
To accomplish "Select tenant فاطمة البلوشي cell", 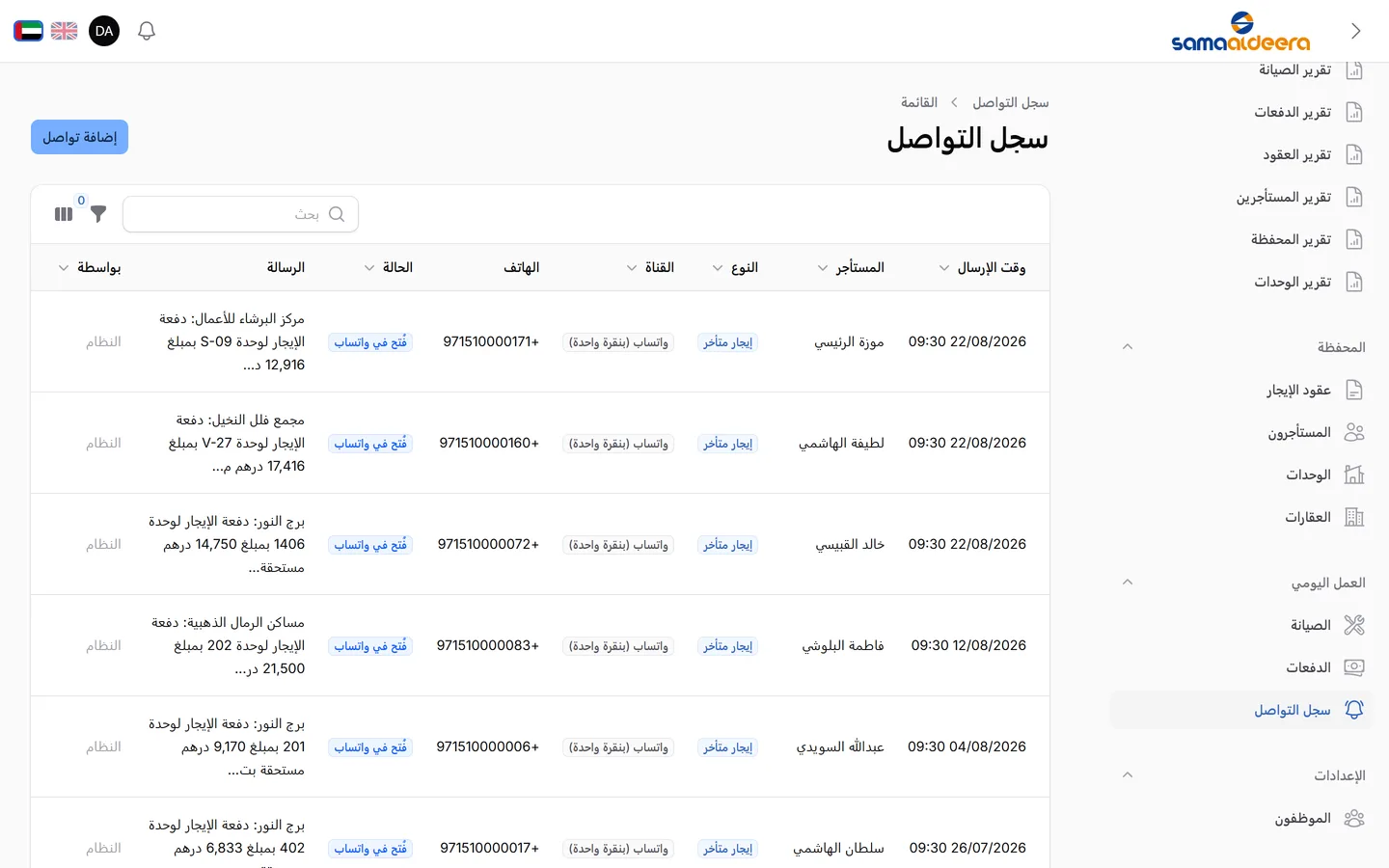I will tap(843, 645).
